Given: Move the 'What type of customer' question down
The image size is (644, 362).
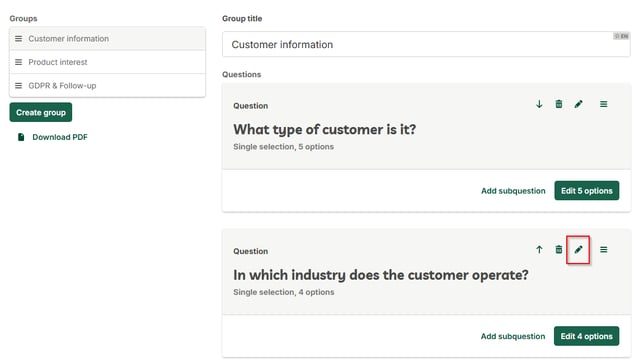Looking at the screenshot, I should [539, 104].
